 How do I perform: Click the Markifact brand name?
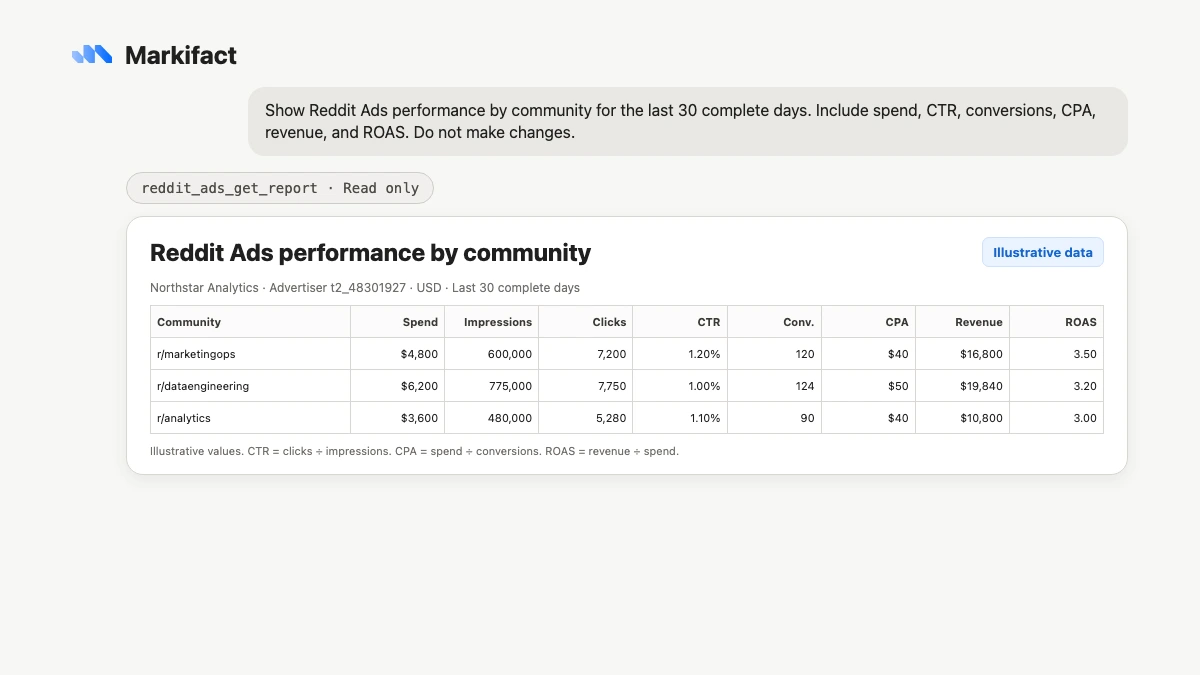click(x=181, y=55)
